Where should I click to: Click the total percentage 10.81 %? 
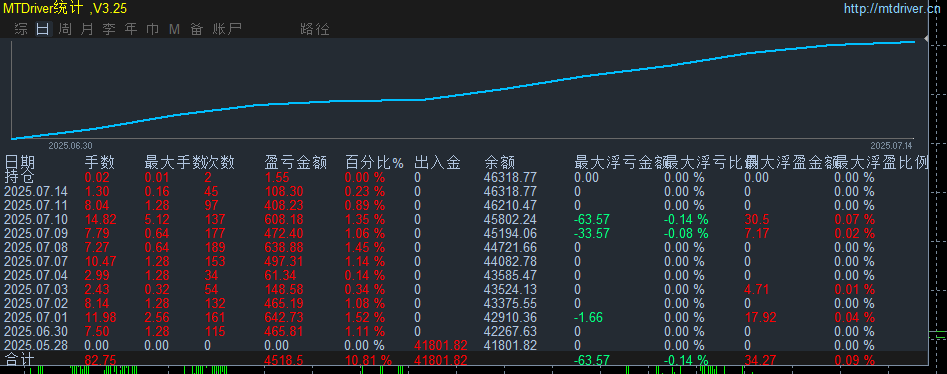(368, 360)
